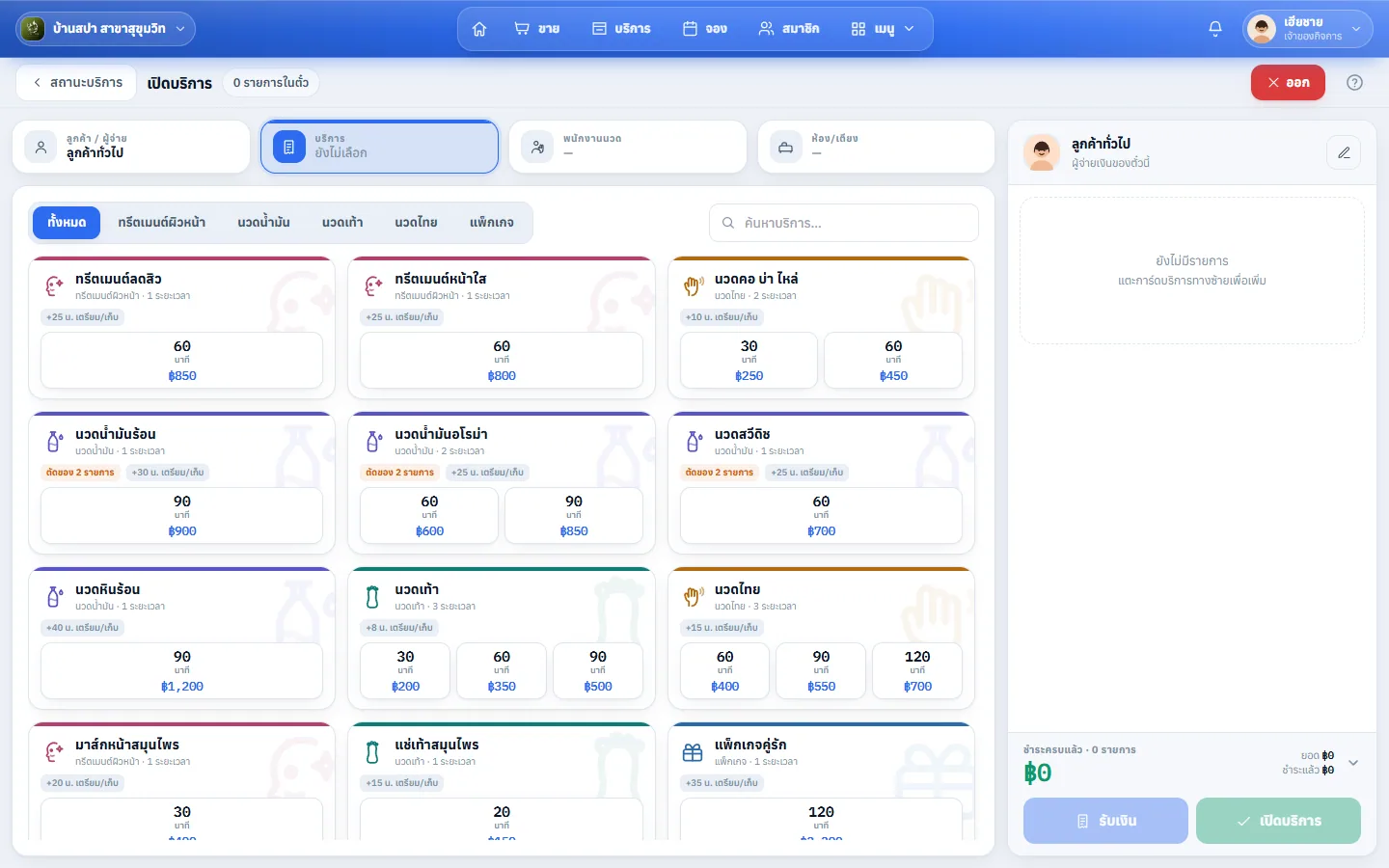Screen dimensions: 1389x868
Task: Open the notifications bell icon
Action: [x=1215, y=29]
